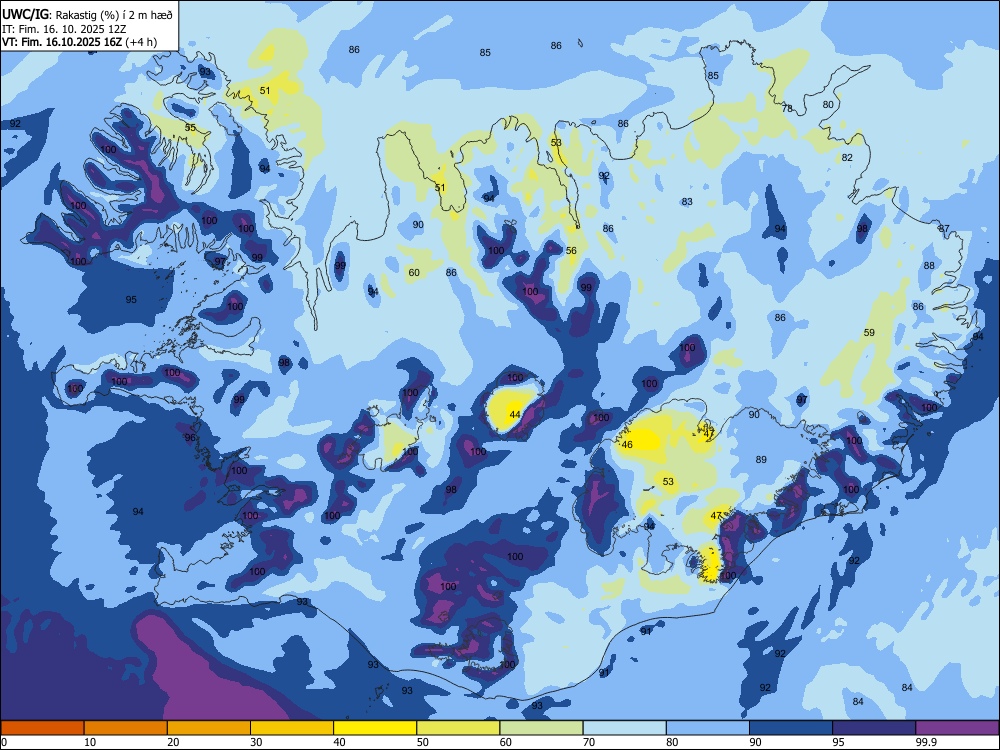Viewport: 1000px width, 750px height.
Task: Click the '55' value in the Westfjords
Action: (x=190, y=128)
